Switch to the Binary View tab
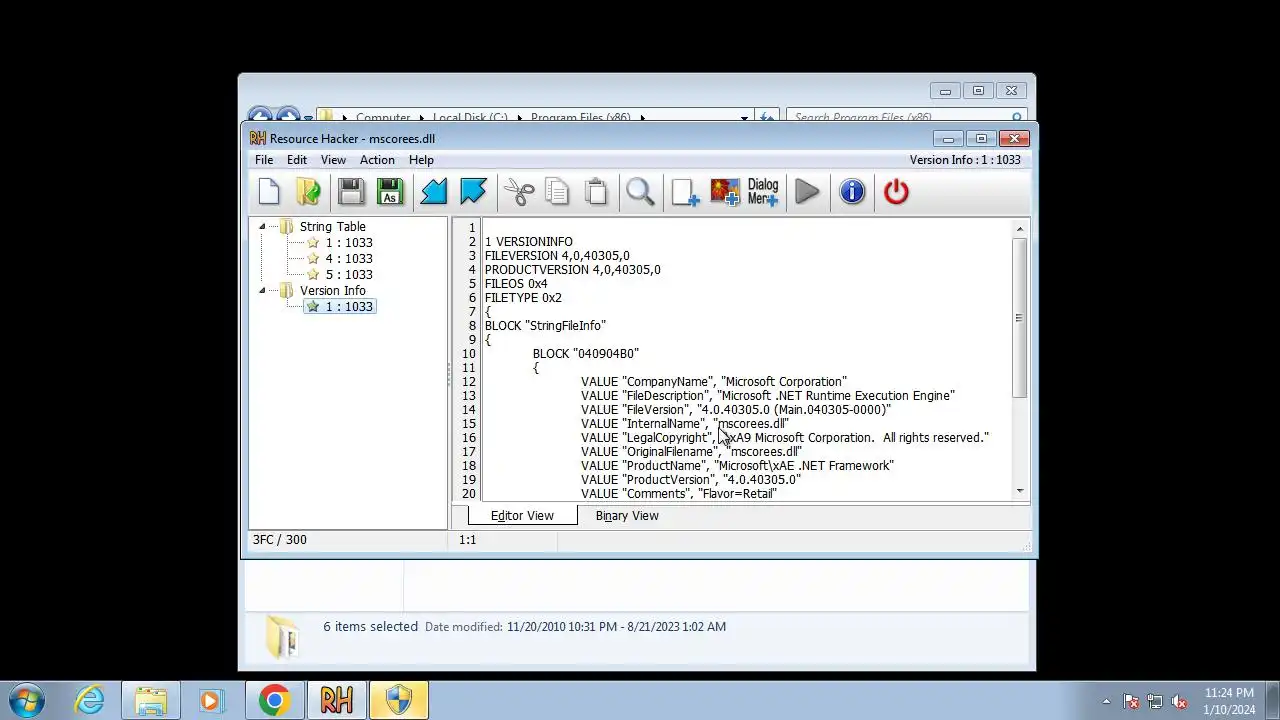The height and width of the screenshot is (720, 1280). point(627,516)
